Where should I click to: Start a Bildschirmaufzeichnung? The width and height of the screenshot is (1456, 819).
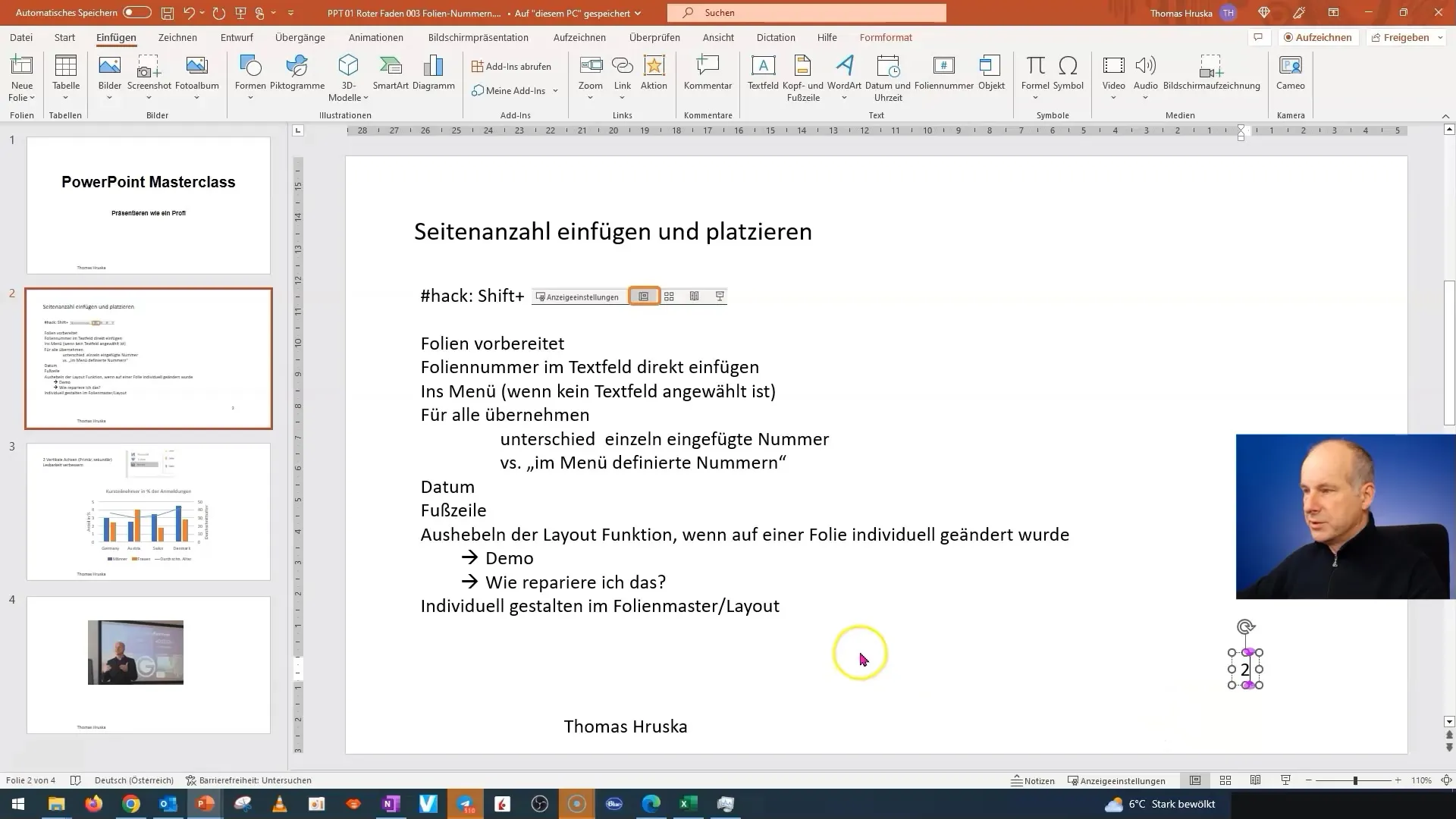[x=1211, y=73]
